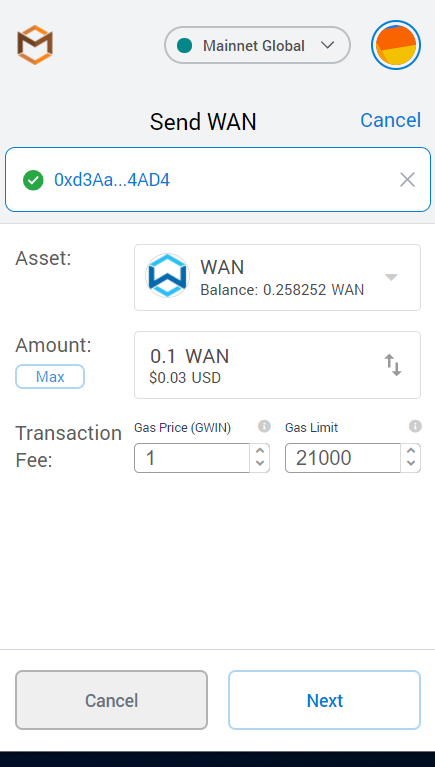Screen dimensions: 435x767
Task: Increase the Gas Limit value
Action: tap(411, 451)
